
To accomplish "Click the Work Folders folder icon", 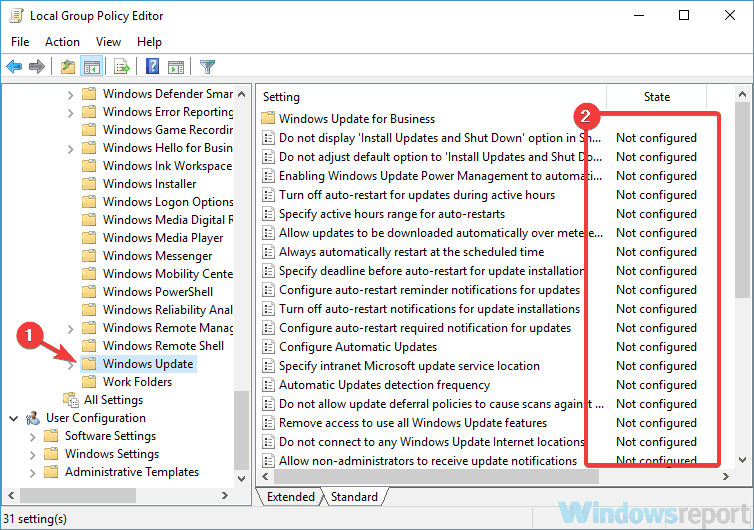I will [x=89, y=382].
